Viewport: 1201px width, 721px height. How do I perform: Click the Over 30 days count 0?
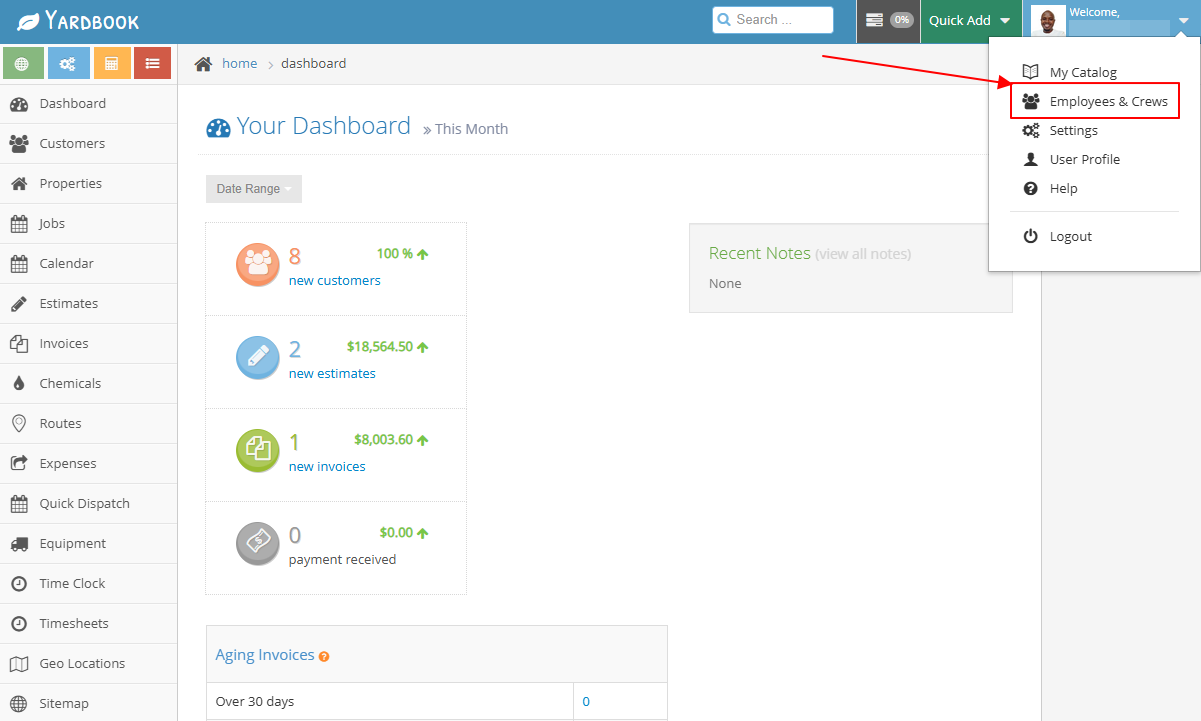pos(586,701)
